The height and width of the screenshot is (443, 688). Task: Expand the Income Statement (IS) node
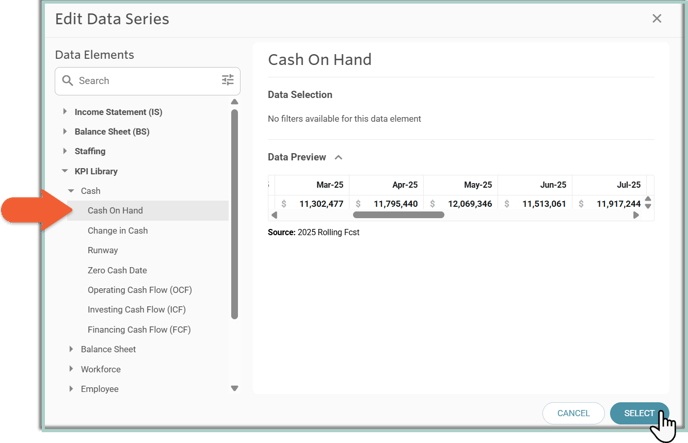(65, 111)
